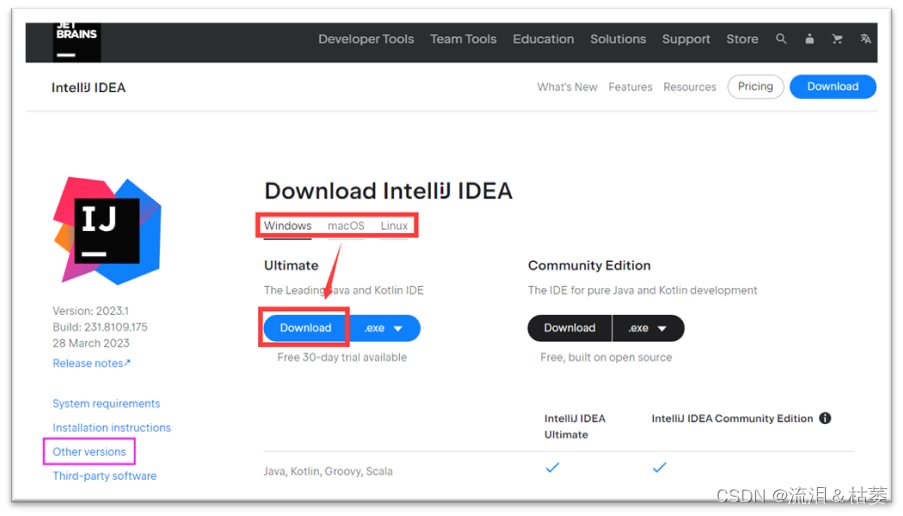Select the macOS tab
The image size is (903, 516).
click(346, 226)
